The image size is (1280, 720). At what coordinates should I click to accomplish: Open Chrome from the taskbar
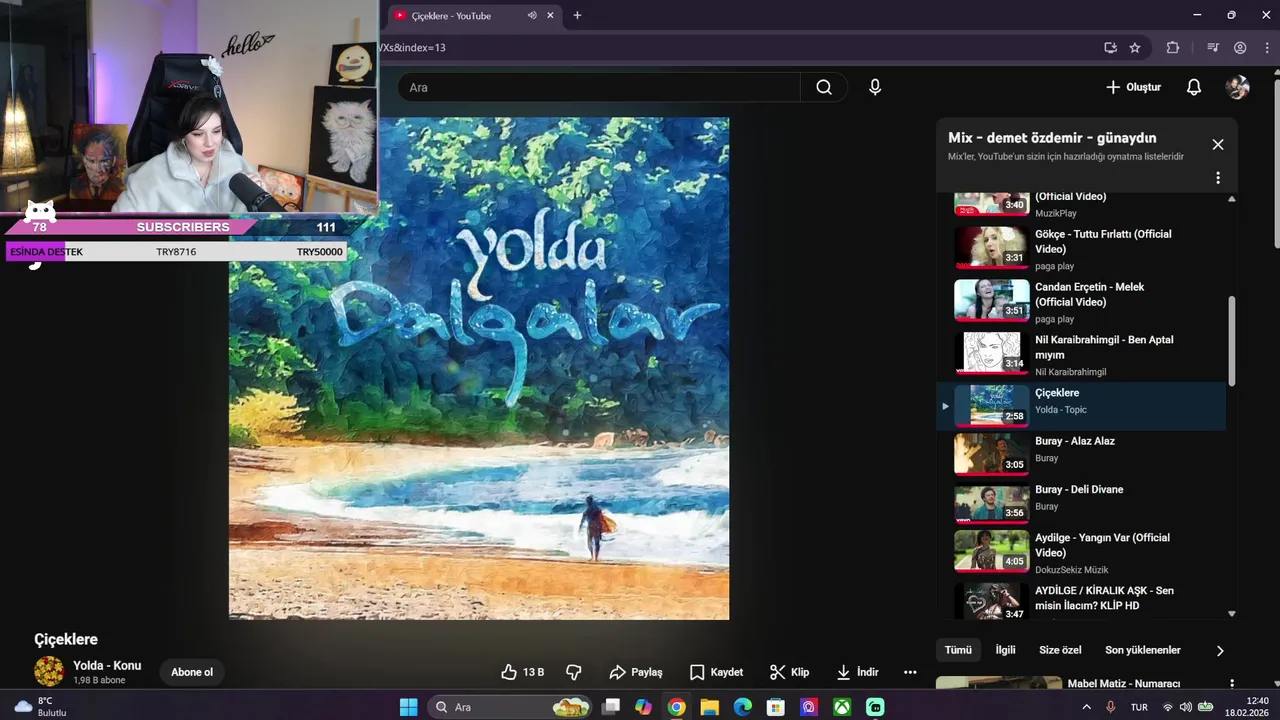coord(676,707)
